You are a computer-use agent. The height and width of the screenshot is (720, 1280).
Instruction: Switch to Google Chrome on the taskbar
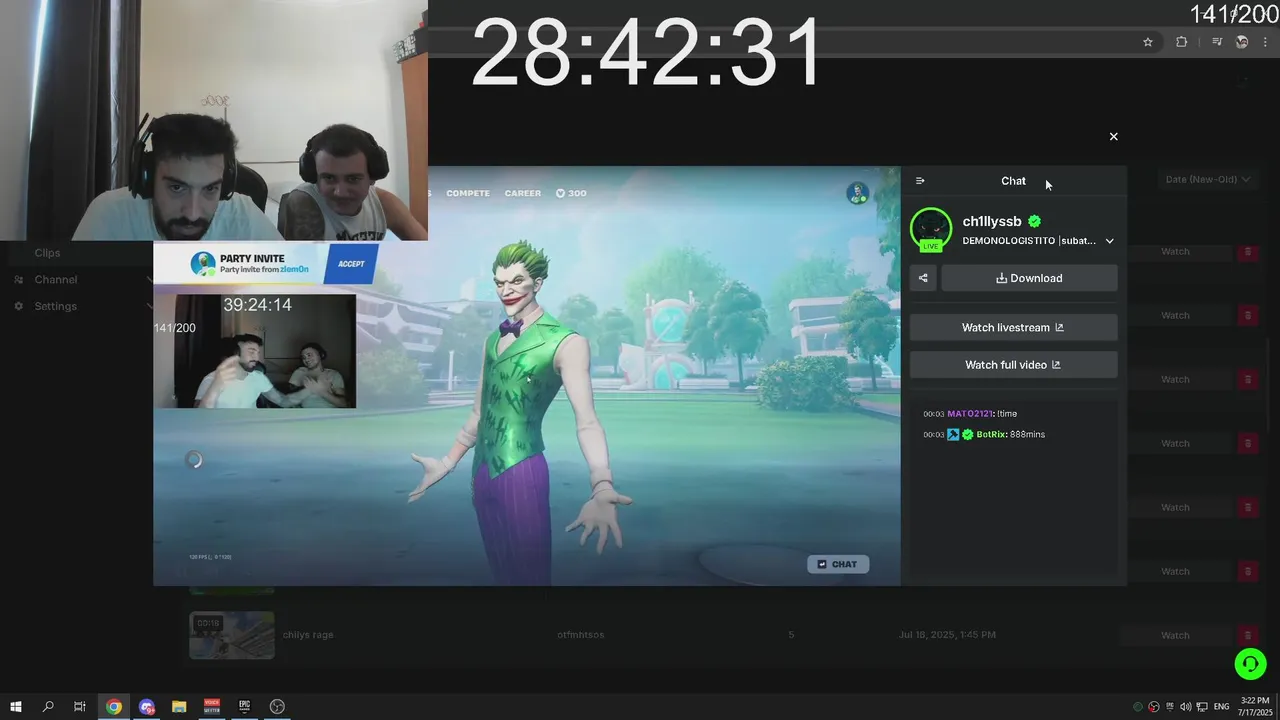[114, 706]
